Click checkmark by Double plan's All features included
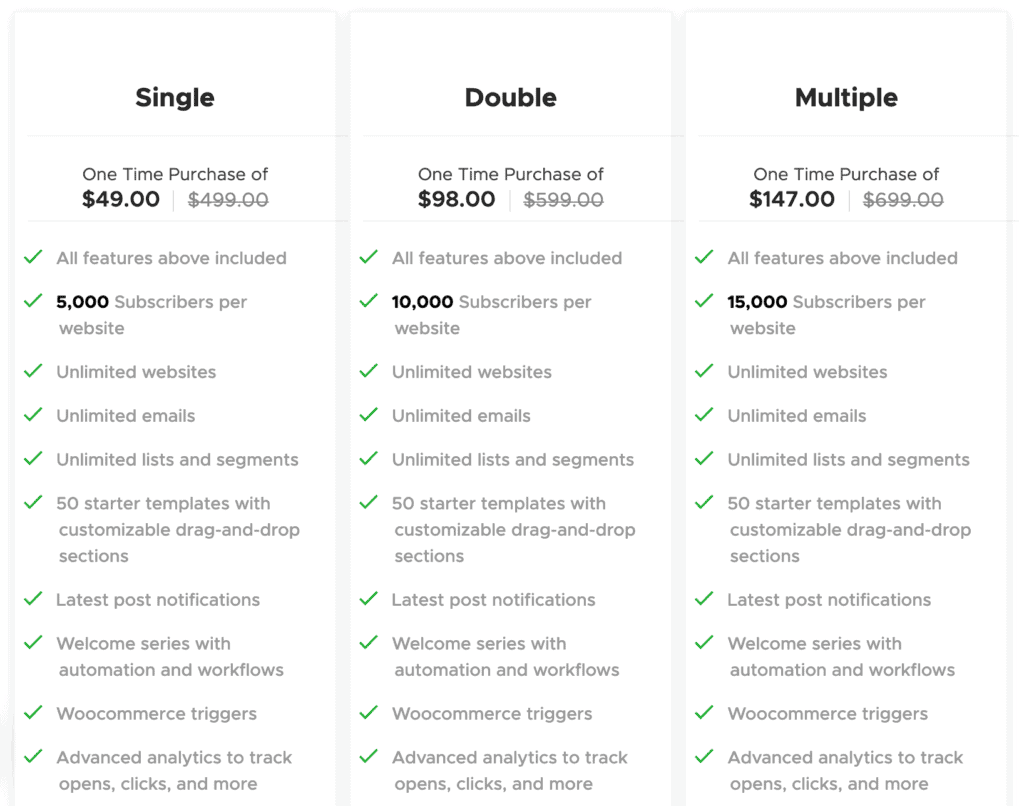 pos(369,257)
